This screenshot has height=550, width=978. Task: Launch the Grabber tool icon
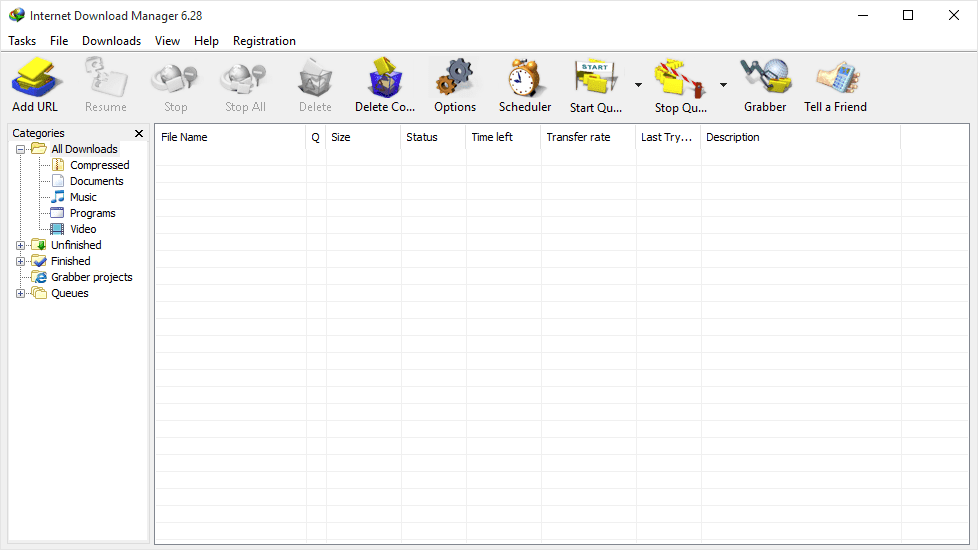[x=765, y=78]
